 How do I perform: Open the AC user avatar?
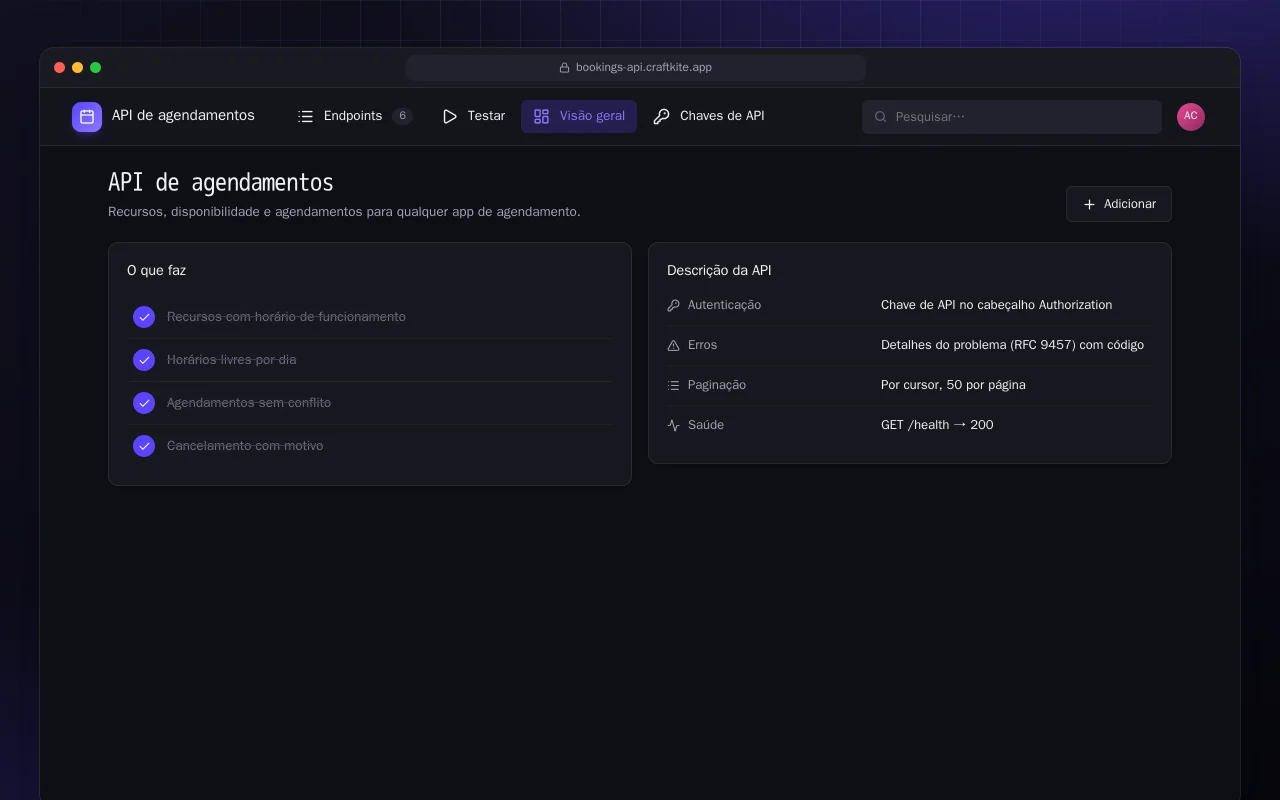coord(1191,117)
